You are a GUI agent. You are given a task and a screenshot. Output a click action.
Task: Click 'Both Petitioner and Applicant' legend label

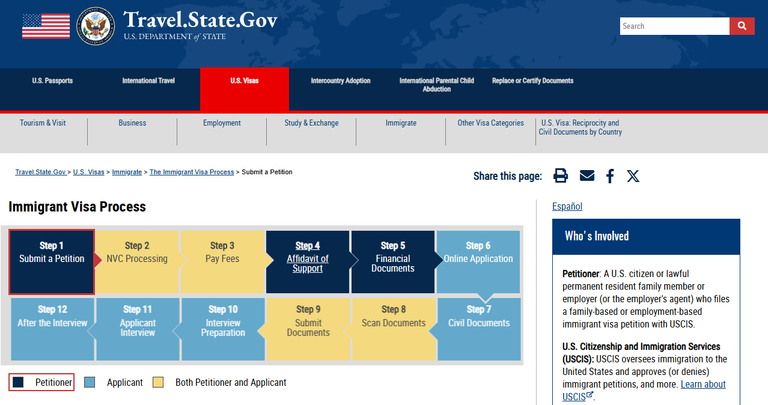[x=231, y=382]
